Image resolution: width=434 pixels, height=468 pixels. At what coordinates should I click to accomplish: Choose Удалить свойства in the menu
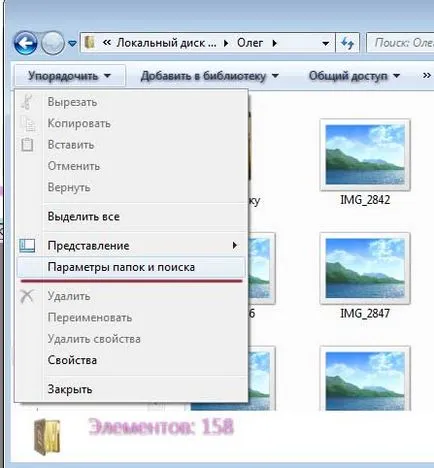point(132,339)
